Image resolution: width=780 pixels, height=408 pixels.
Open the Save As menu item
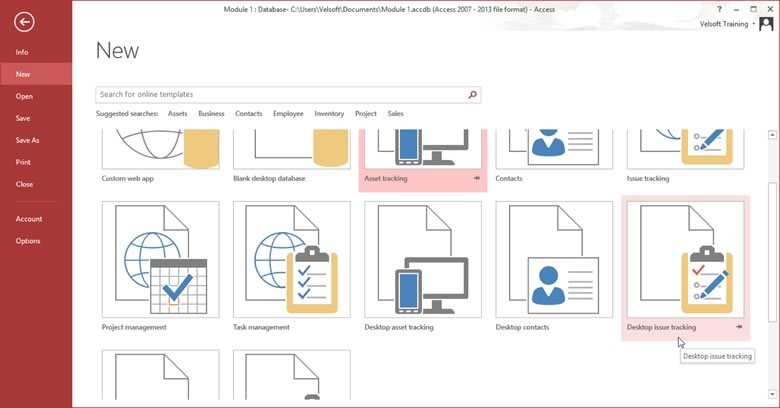[28, 141]
